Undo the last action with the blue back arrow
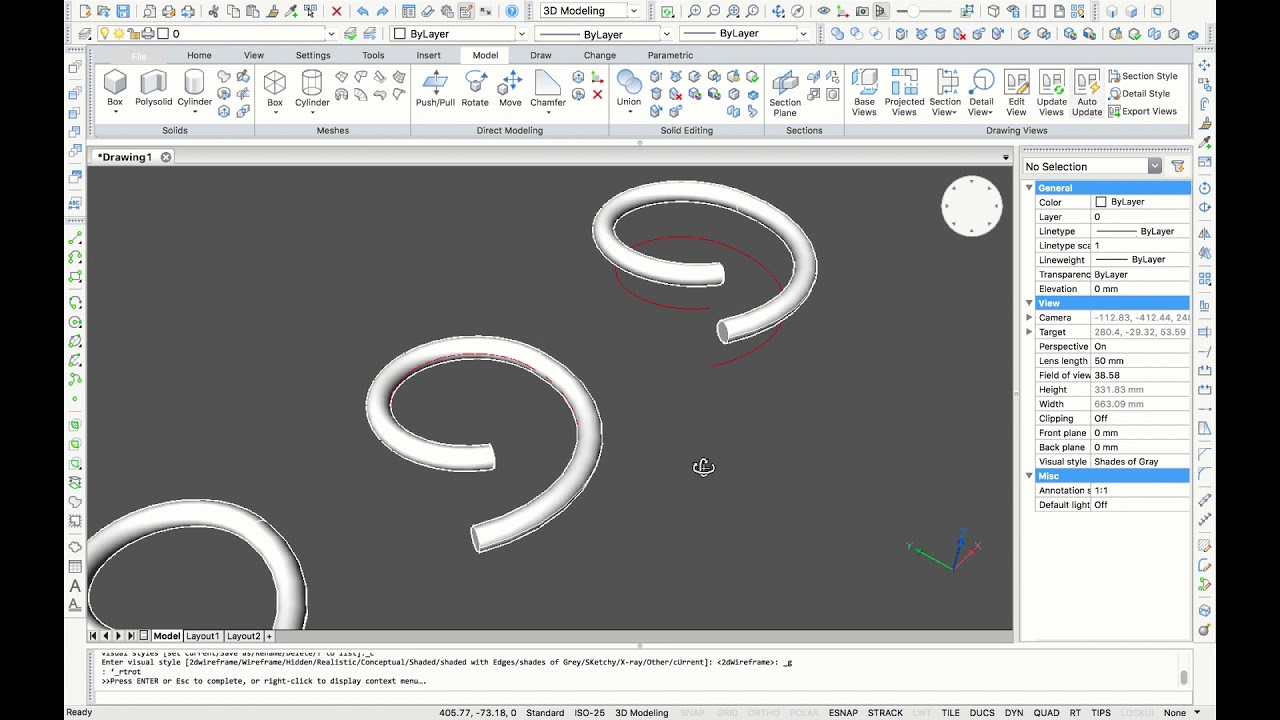The height and width of the screenshot is (720, 1280). click(x=362, y=11)
